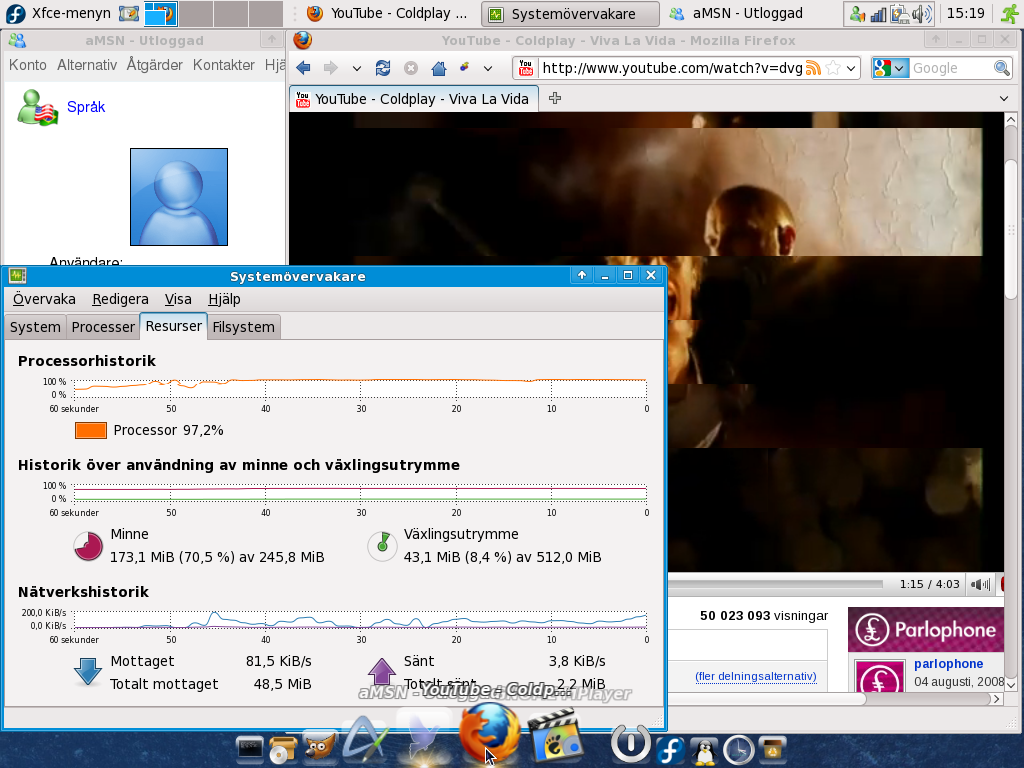Click the aMSN display picture avatar
The width and height of the screenshot is (1024, 768).
click(179, 197)
